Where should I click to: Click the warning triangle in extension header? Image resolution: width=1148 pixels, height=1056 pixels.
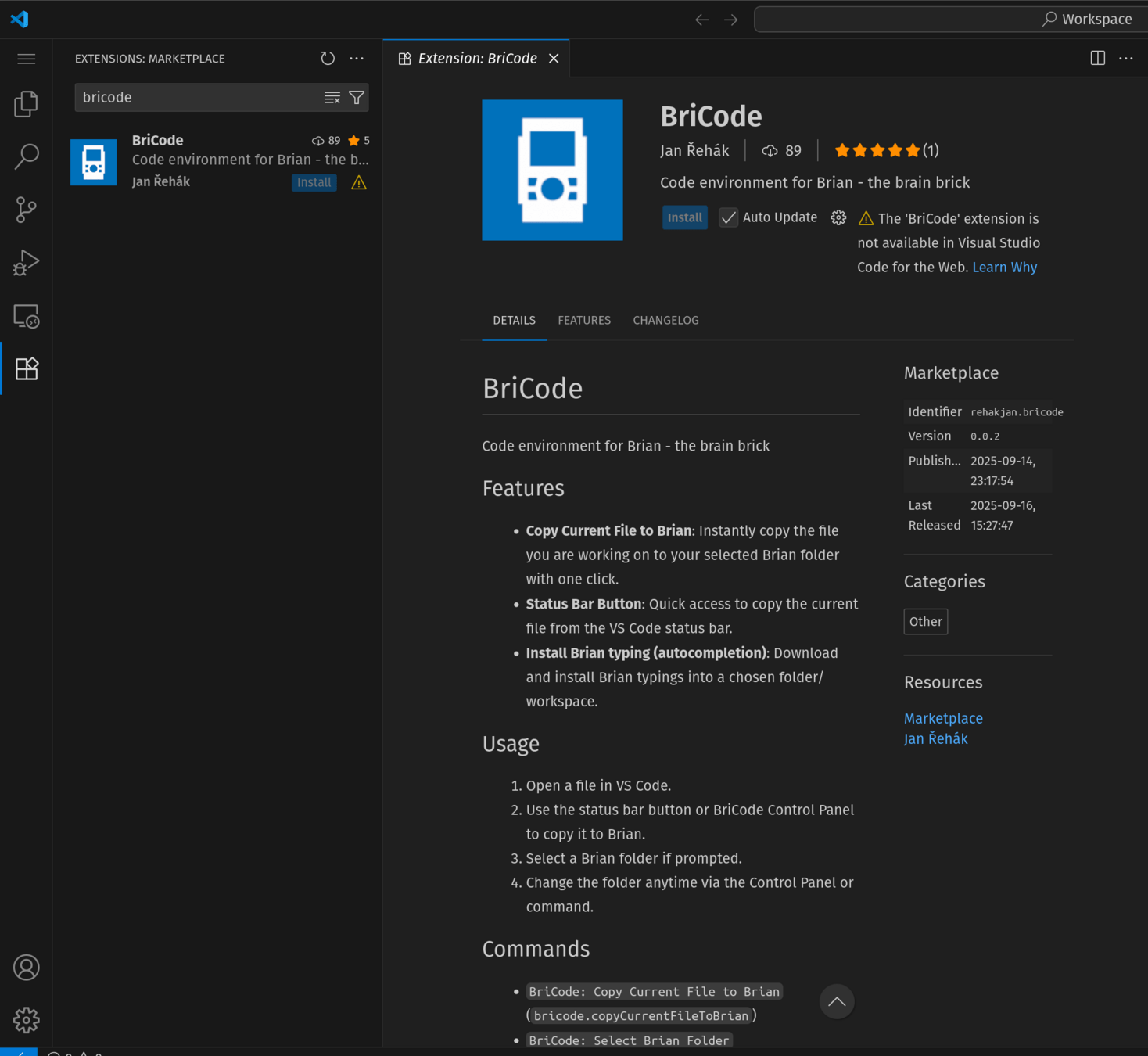click(866, 218)
